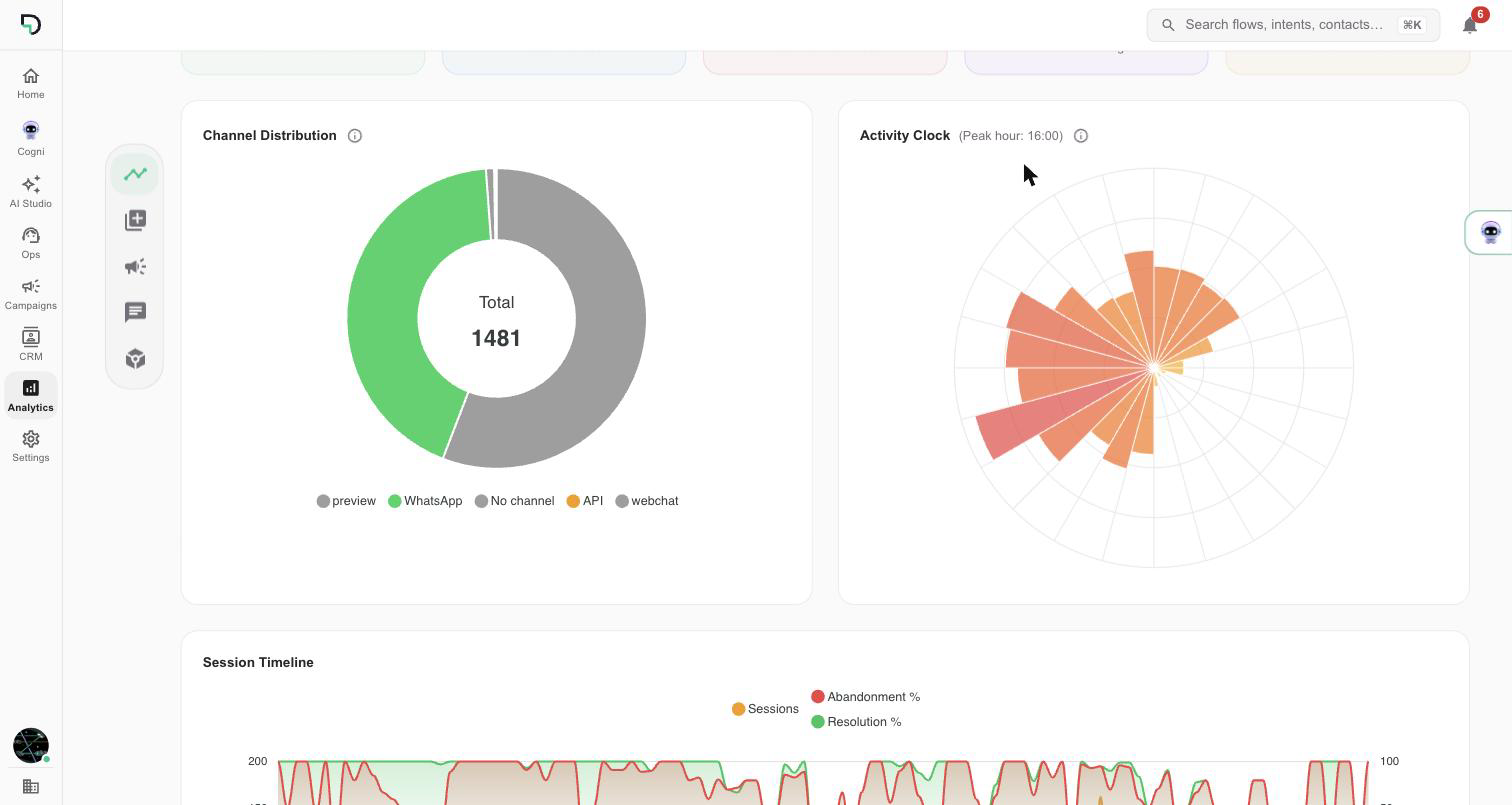1512x805 pixels.
Task: Toggle Abandonment % series in timeline legend
Action: (x=866, y=697)
